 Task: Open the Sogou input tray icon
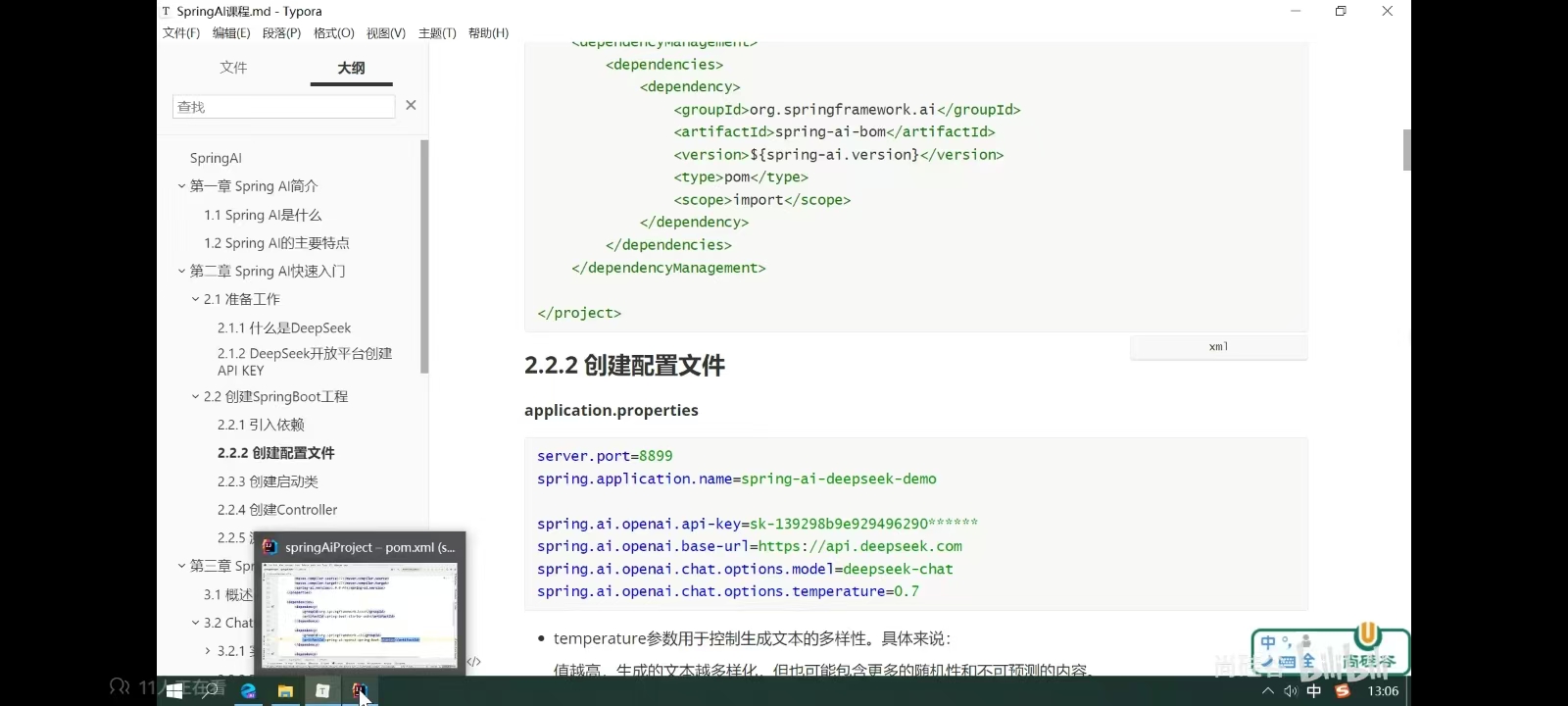(1343, 691)
